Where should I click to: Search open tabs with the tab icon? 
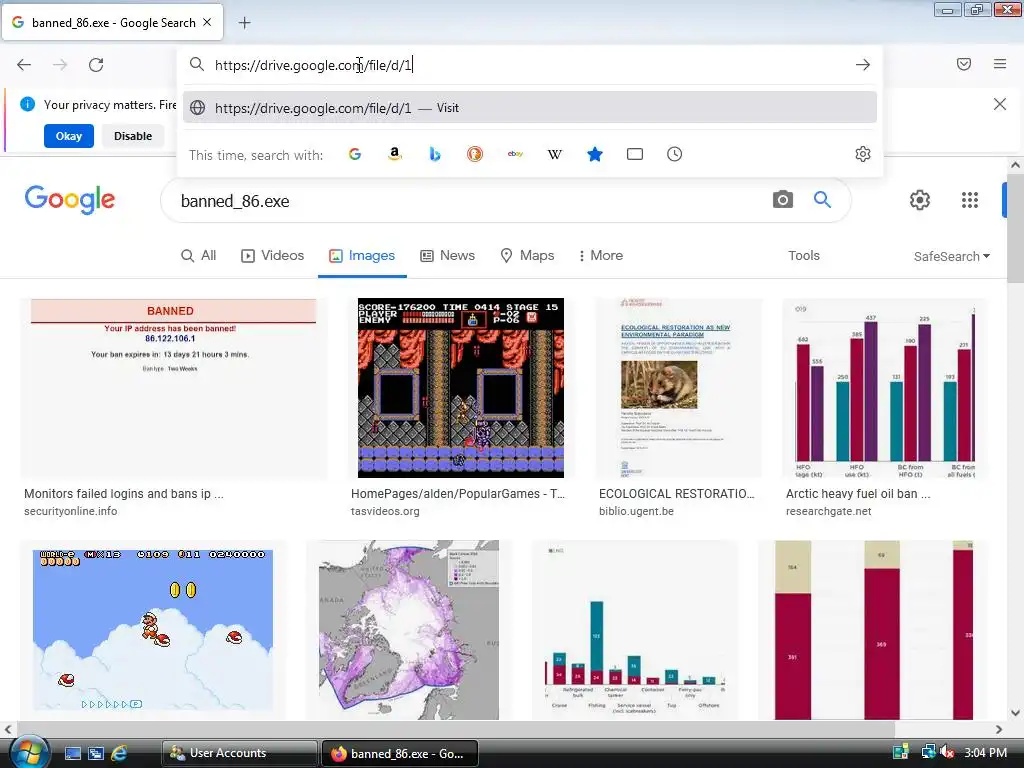click(635, 154)
